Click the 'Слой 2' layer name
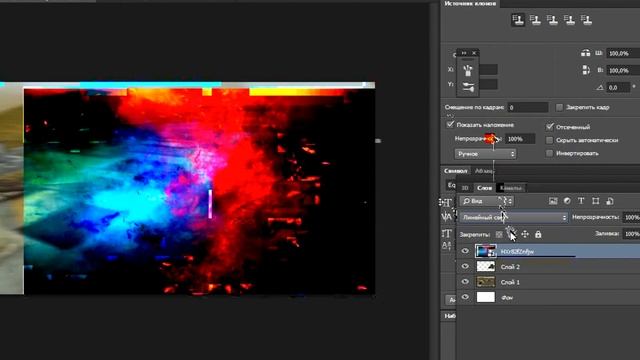640x360 pixels. 510,267
